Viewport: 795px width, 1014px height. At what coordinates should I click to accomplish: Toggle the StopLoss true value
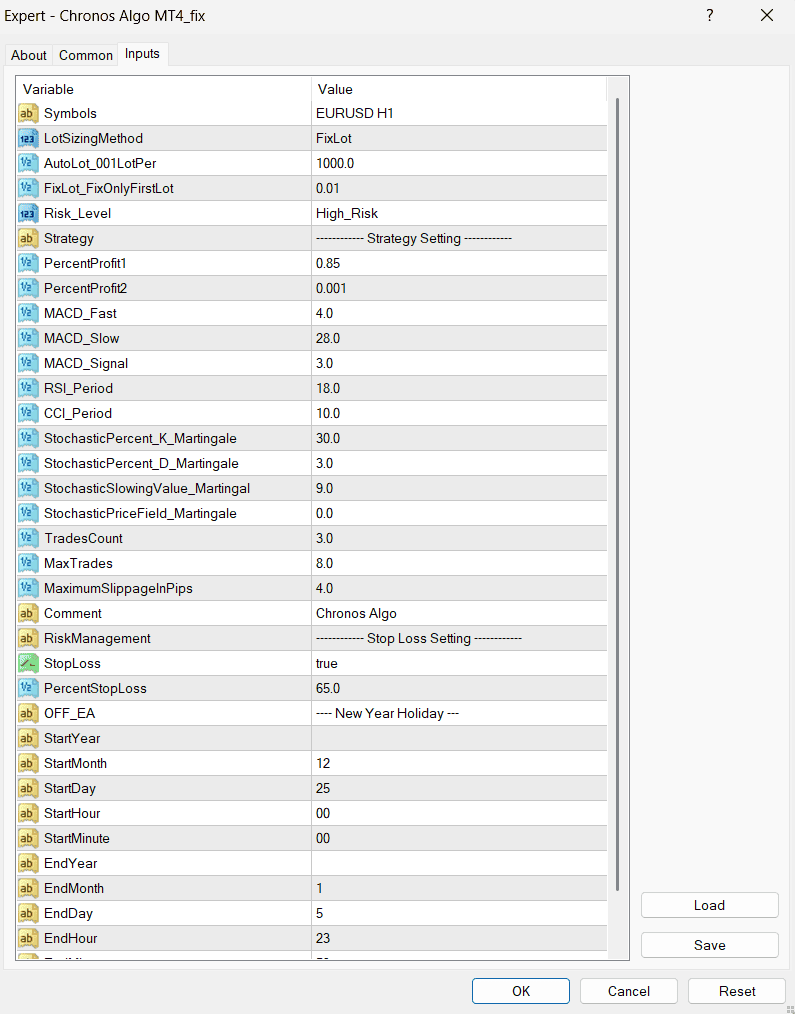click(458, 663)
